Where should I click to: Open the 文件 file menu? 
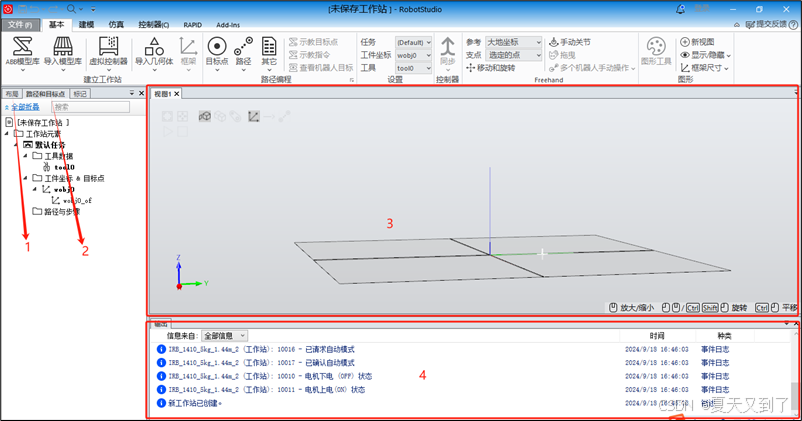[x=20, y=25]
